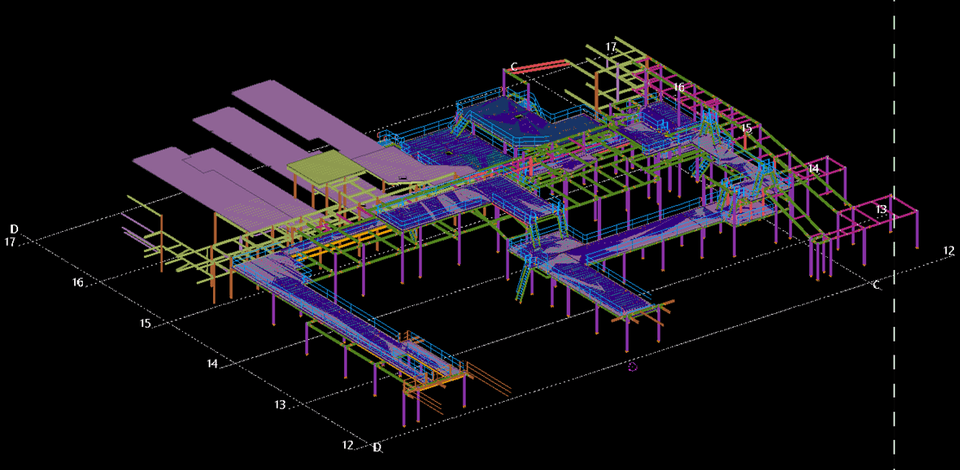Select the C grid label at line end
Viewport: 960px width, 470px height.
[x=876, y=285]
